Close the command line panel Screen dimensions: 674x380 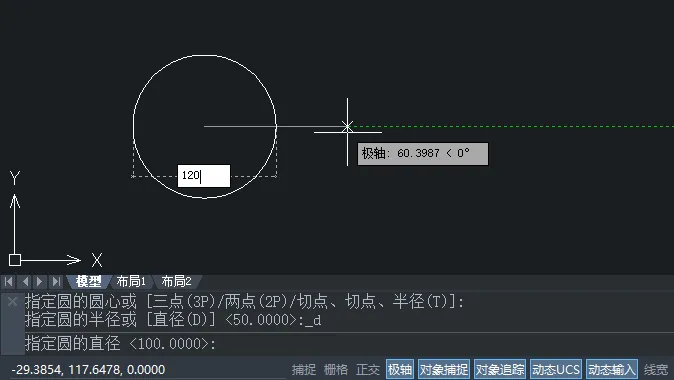[12, 302]
